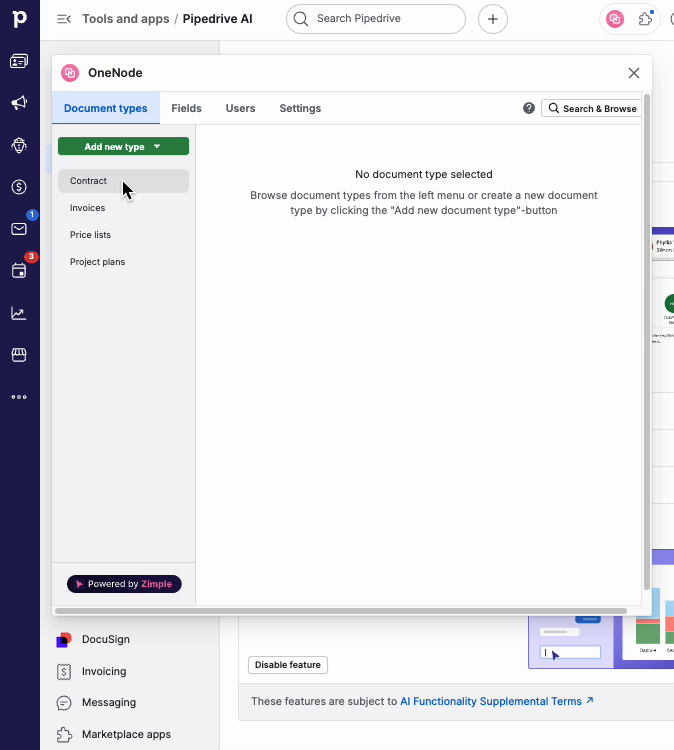This screenshot has height=750, width=674.
Task: Open Leads icon in left sidebar
Action: coord(19,61)
